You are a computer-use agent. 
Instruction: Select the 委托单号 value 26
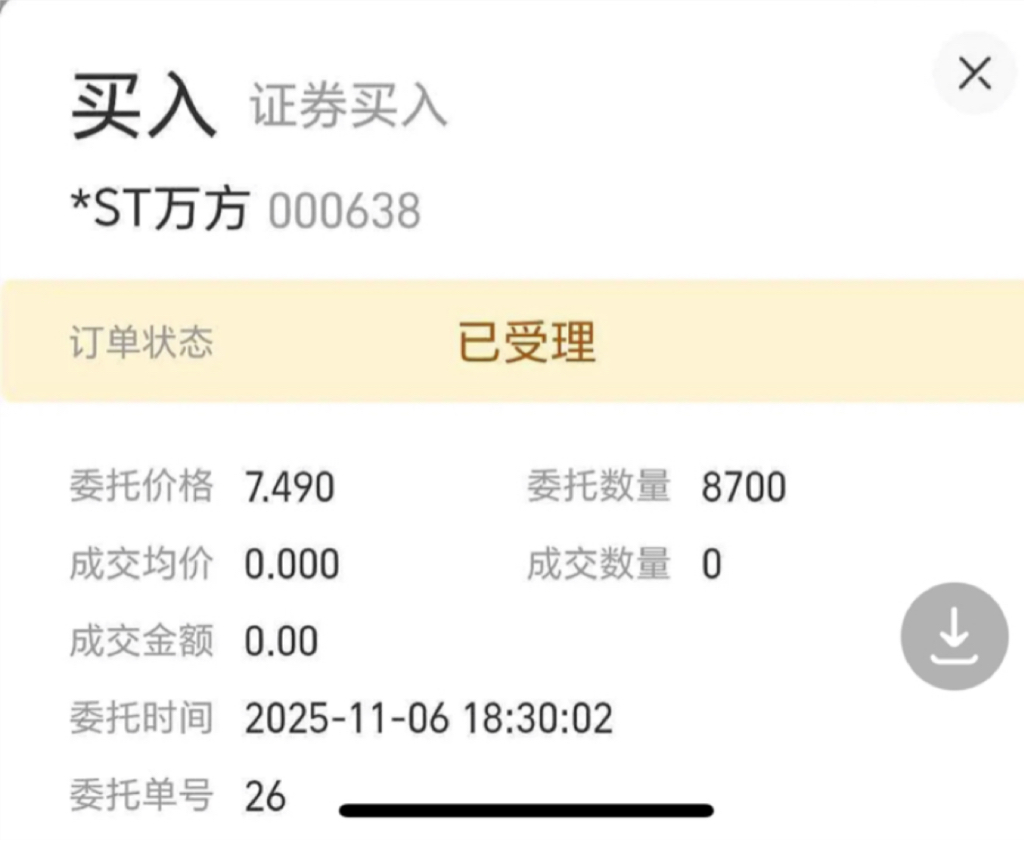pyautogui.click(x=265, y=796)
